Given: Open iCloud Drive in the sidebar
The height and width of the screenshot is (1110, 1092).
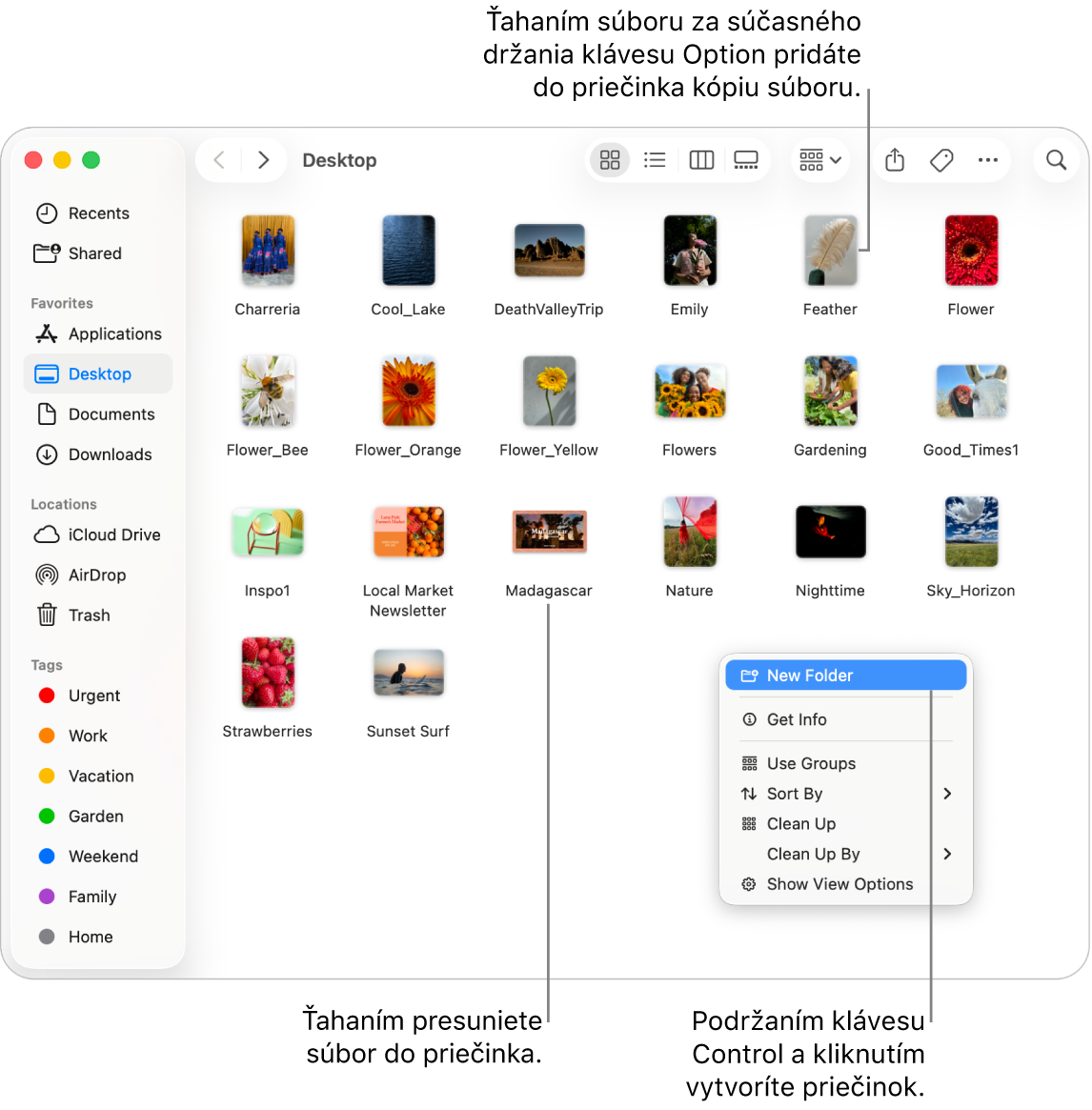Looking at the screenshot, I should tap(98, 535).
